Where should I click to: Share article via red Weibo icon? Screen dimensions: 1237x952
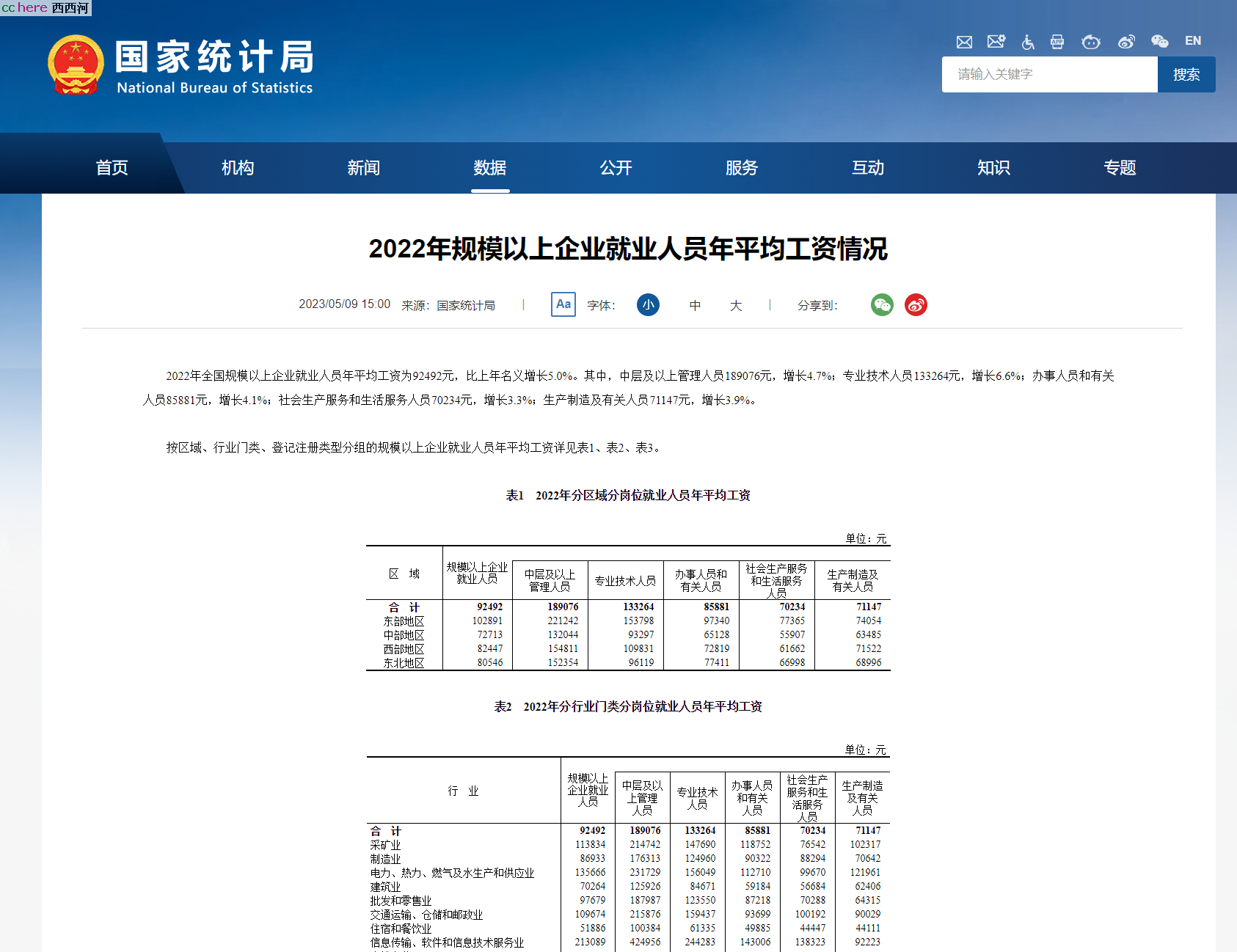916,304
